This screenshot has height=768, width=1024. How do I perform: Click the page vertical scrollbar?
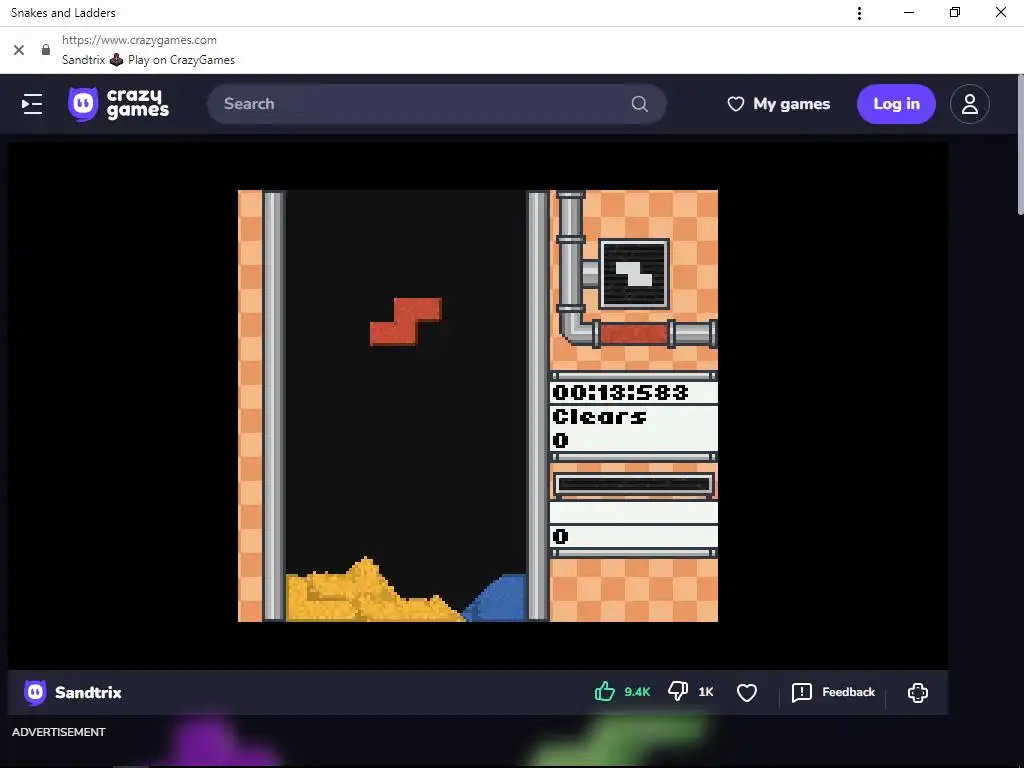(1019, 144)
